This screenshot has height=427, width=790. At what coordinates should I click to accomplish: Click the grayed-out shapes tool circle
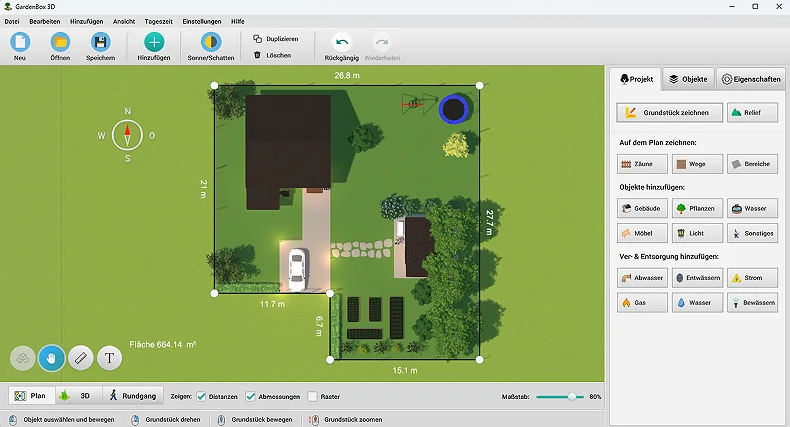pyautogui.click(x=23, y=358)
